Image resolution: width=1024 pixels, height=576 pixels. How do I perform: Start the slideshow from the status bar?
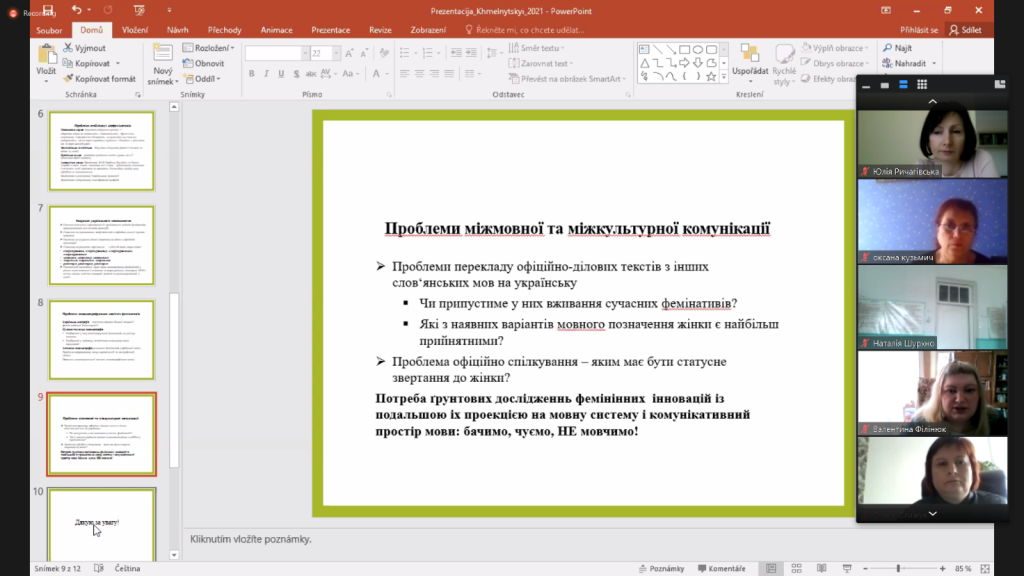847,569
